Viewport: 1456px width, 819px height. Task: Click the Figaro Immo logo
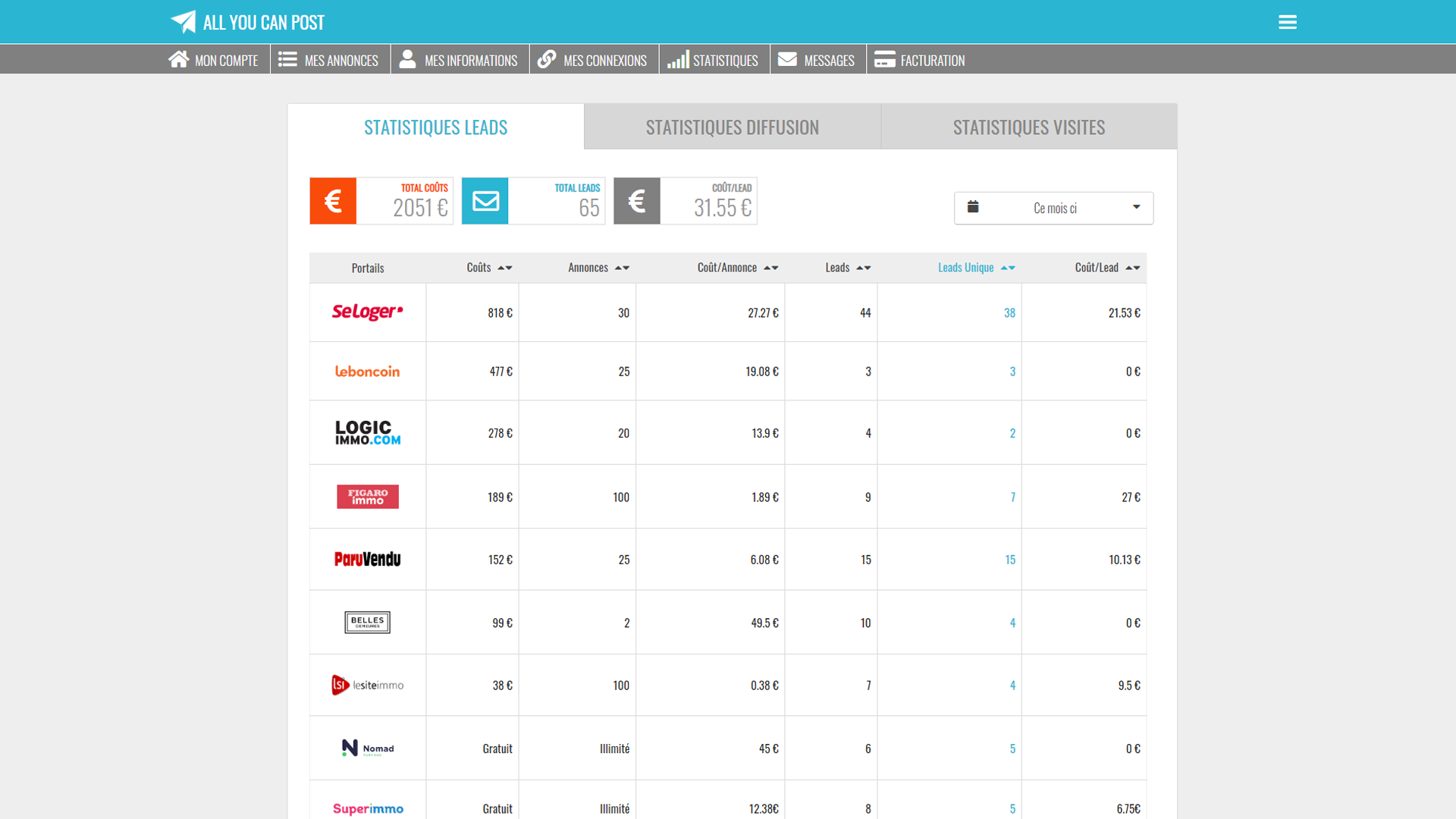[x=368, y=497]
